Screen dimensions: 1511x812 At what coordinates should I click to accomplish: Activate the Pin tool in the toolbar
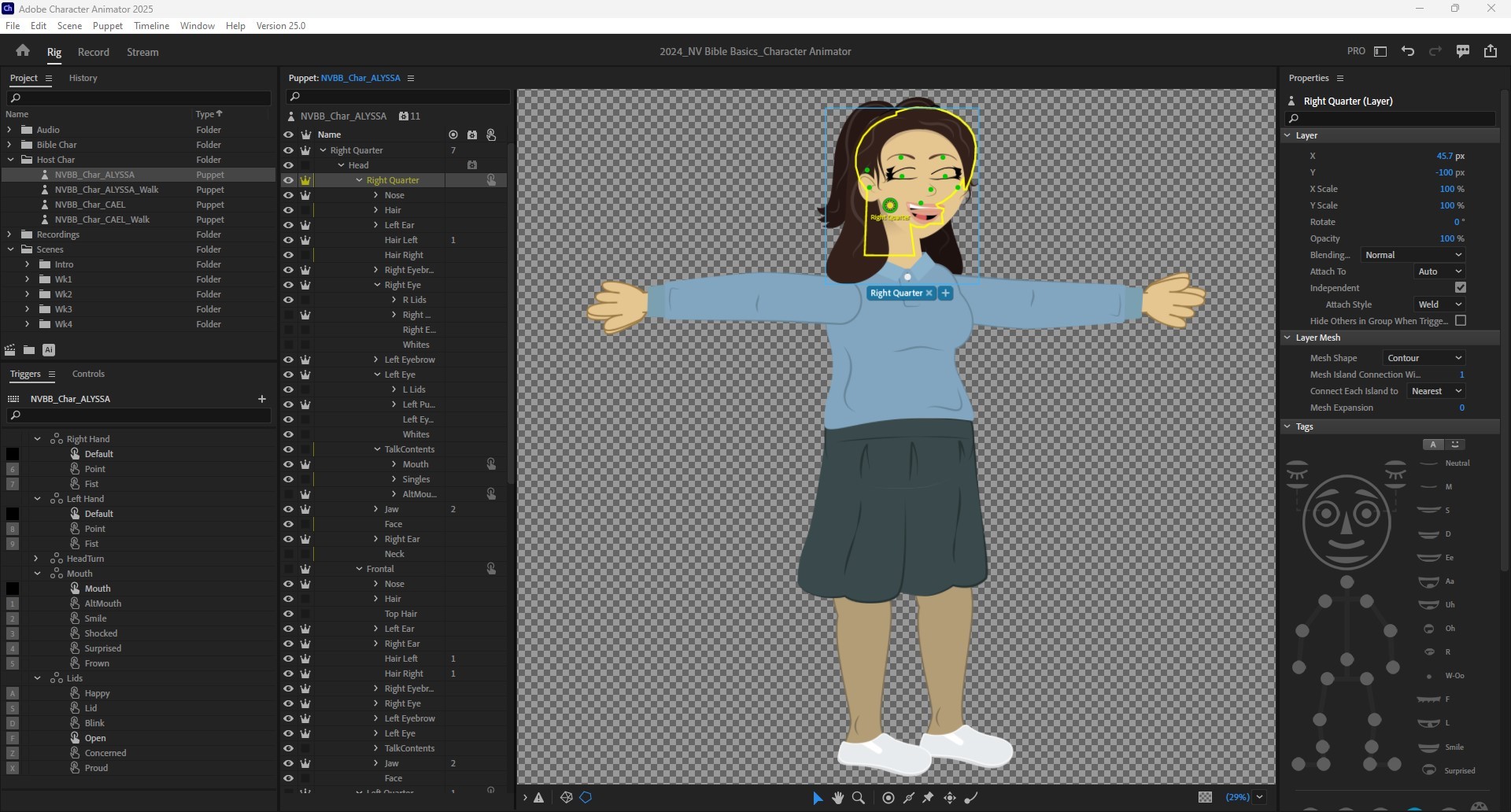(929, 798)
